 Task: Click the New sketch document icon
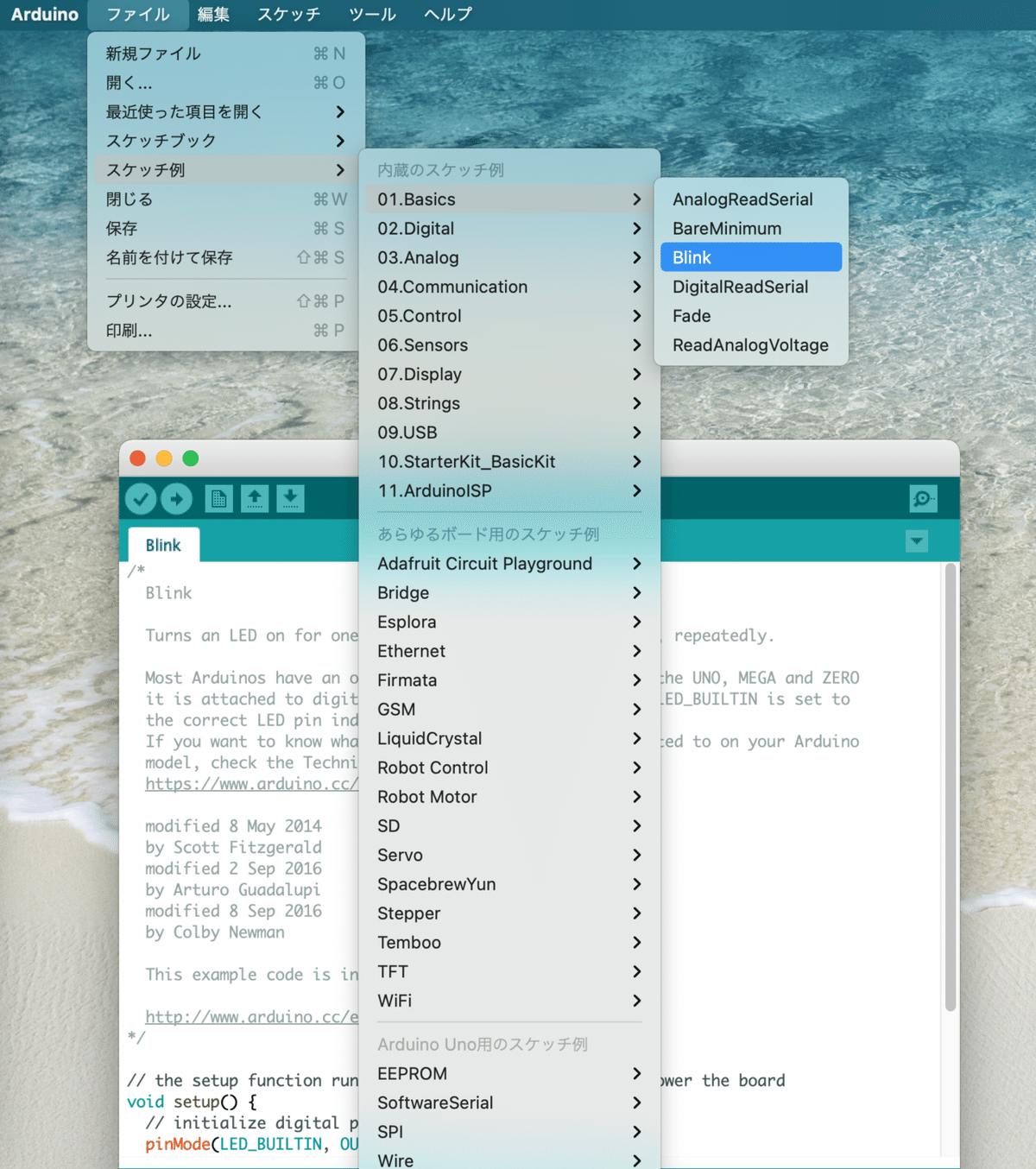pos(218,498)
